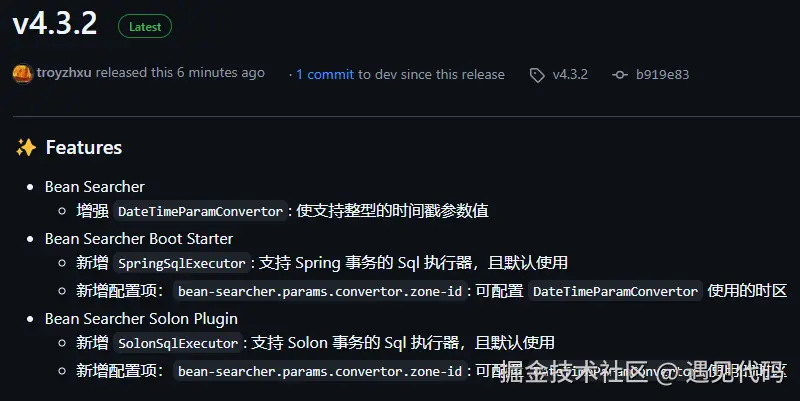The image size is (800, 401).
Task: Click the commit icon before b919e83
Action: point(620,74)
